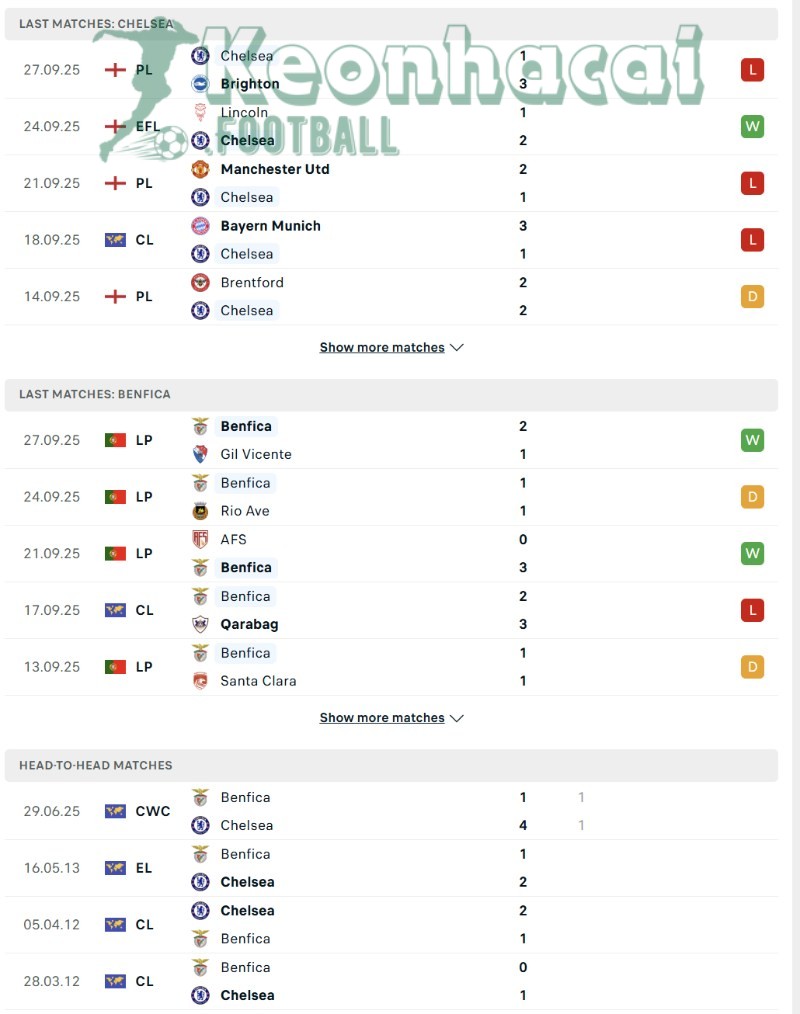Click the green W badge for Gil Vicente match
This screenshot has width=800, height=1014.
tap(752, 440)
